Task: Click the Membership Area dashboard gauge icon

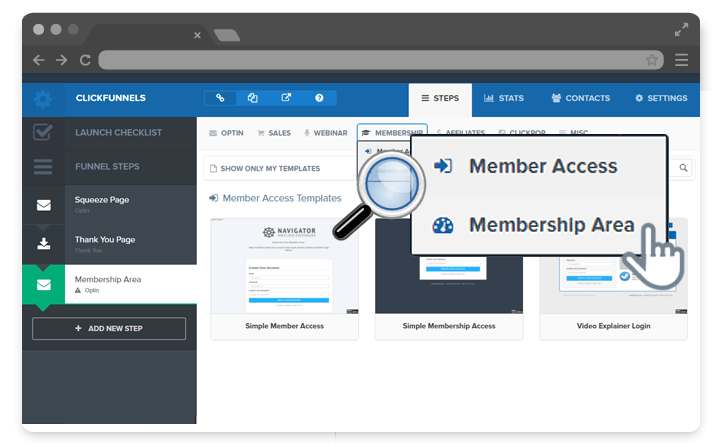Action: click(x=443, y=225)
